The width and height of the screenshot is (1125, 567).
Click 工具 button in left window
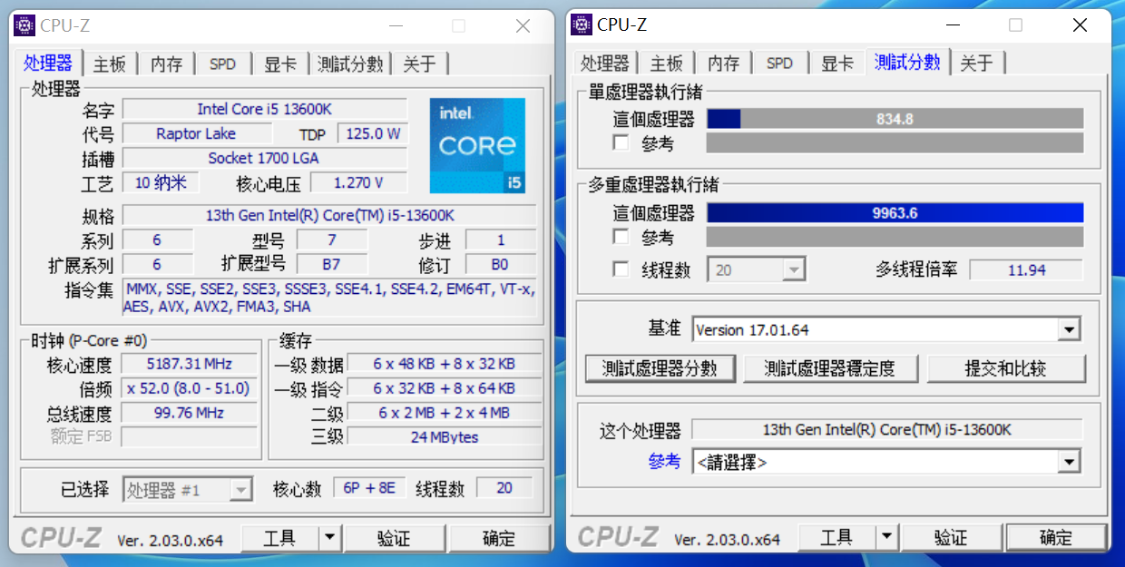pos(281,538)
